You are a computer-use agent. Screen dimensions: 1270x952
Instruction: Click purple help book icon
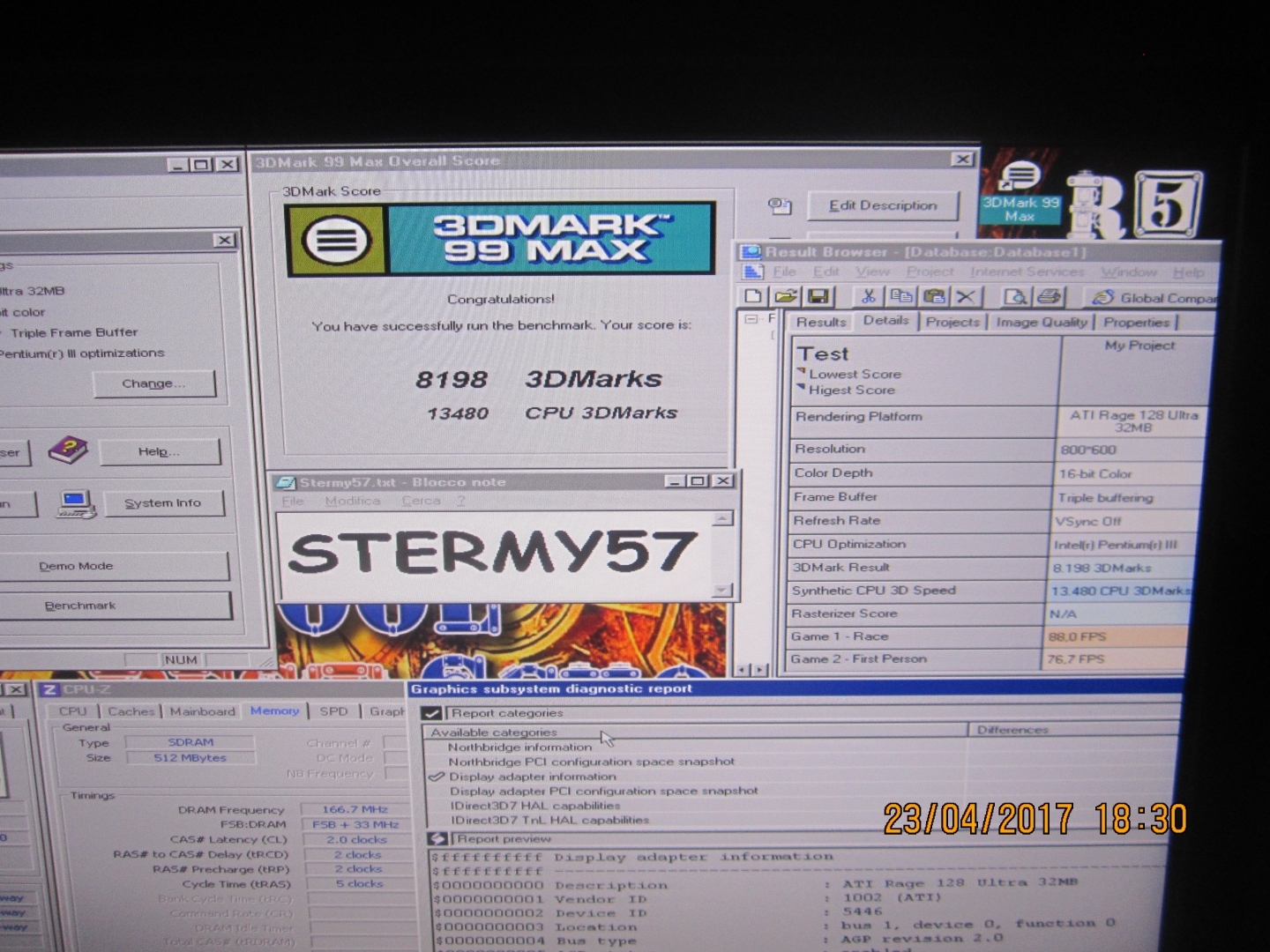pos(68,450)
